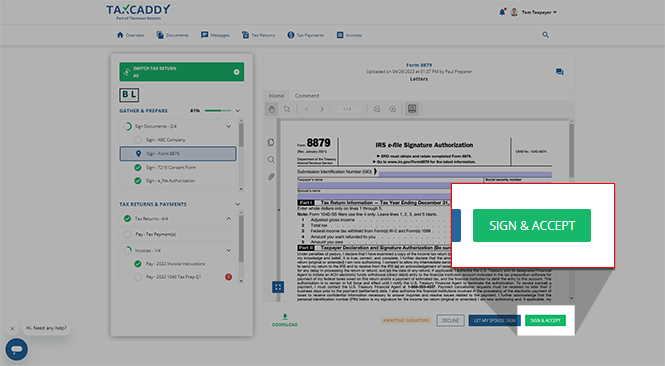Open the notifications bell
This screenshot has height=366, width=665.
[502, 12]
